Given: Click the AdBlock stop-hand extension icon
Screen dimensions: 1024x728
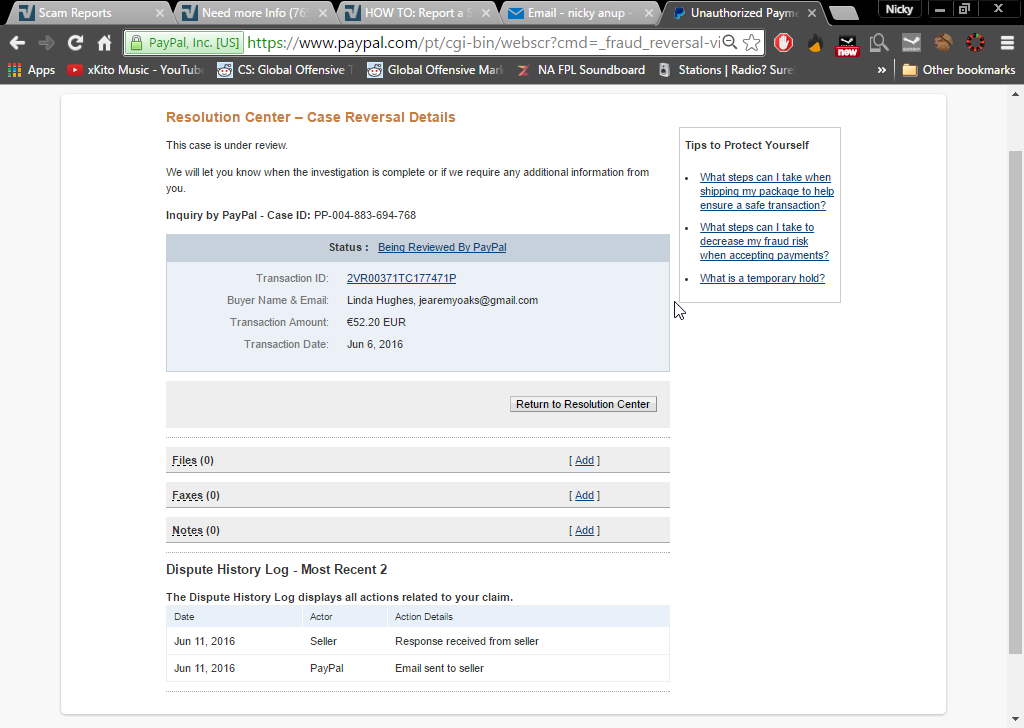Looking at the screenshot, I should click(783, 43).
